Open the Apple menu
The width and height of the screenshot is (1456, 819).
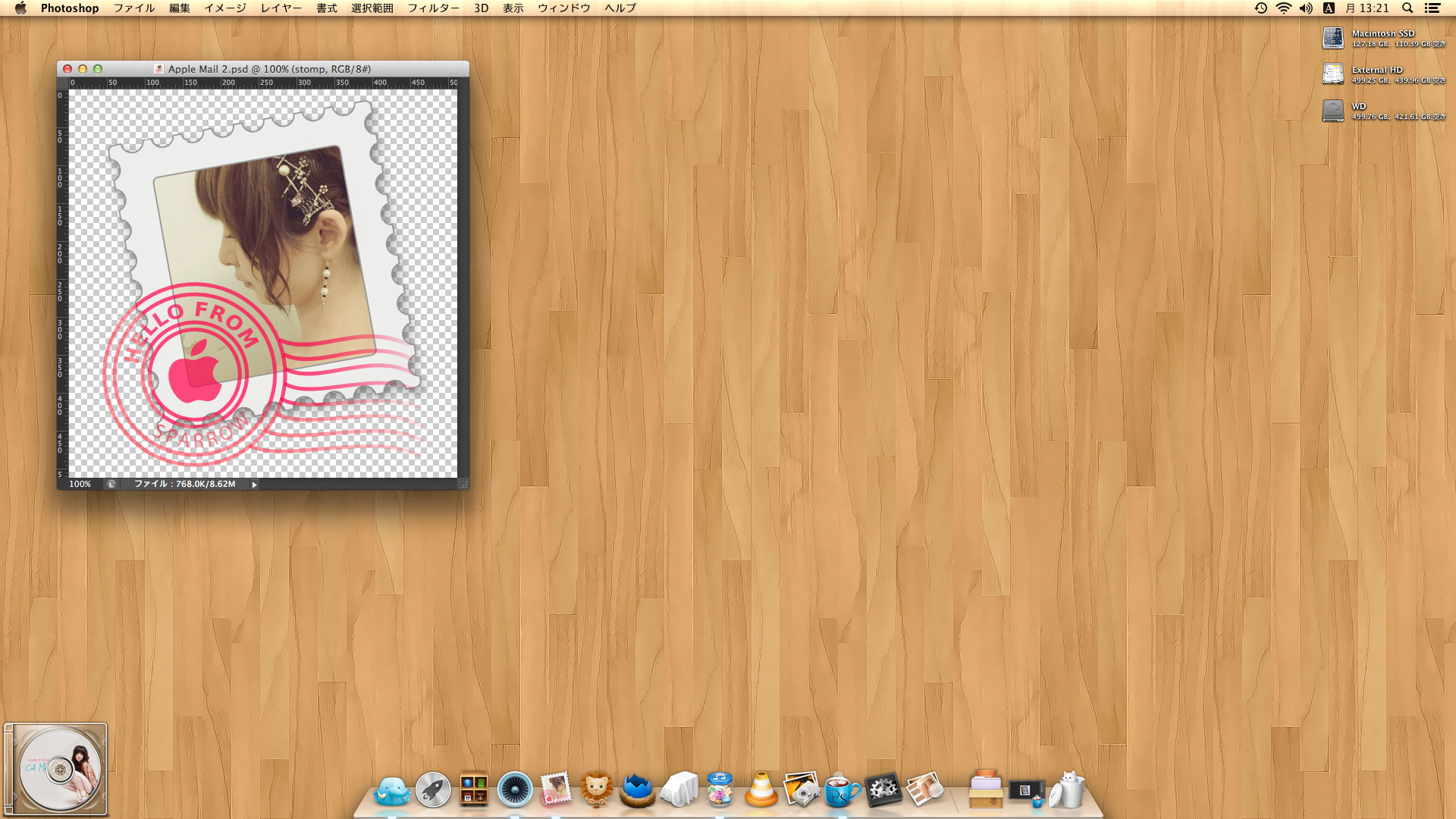click(x=20, y=8)
